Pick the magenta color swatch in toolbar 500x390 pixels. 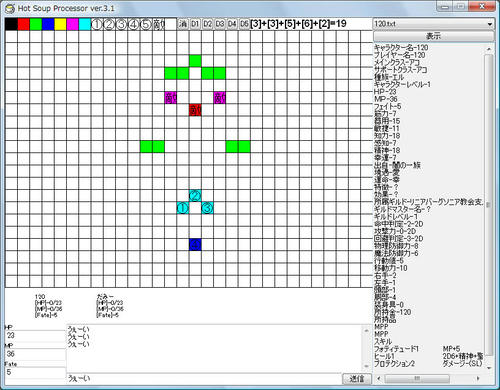pyautogui.click(x=73, y=24)
